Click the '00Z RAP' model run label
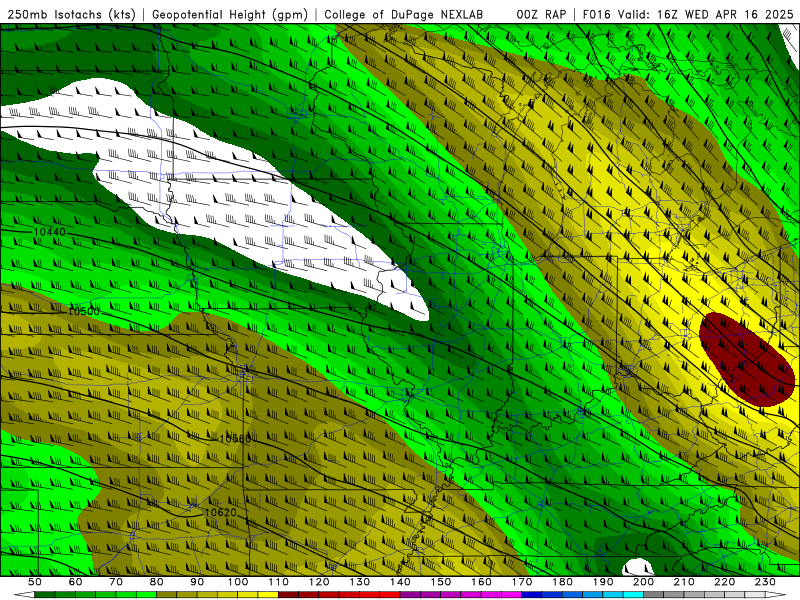 [x=541, y=14]
